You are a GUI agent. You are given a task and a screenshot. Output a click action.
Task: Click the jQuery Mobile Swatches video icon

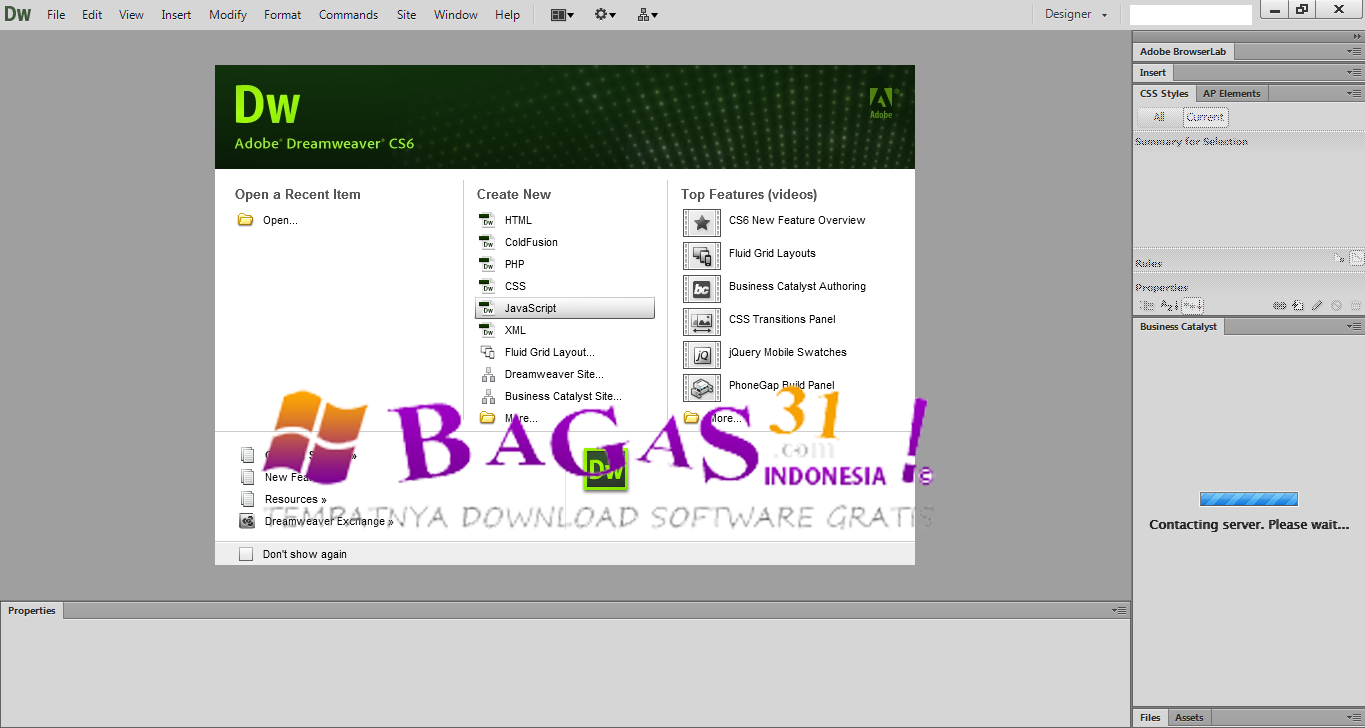[702, 355]
